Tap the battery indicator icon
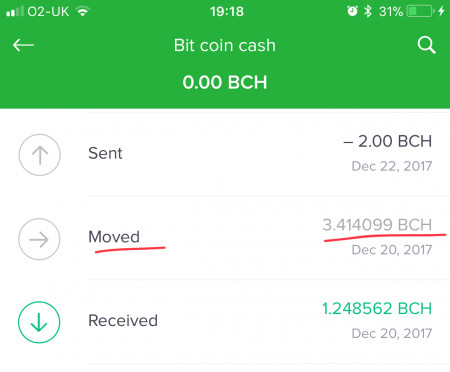The image size is (450, 372). click(420, 11)
